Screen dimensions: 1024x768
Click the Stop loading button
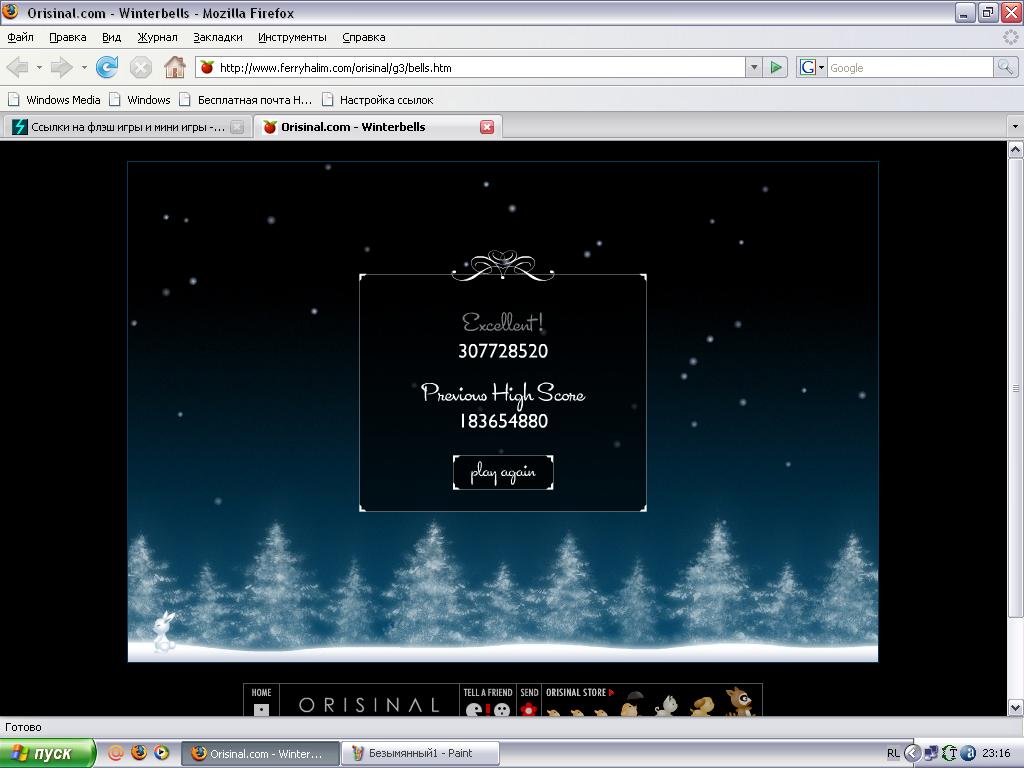(x=140, y=67)
